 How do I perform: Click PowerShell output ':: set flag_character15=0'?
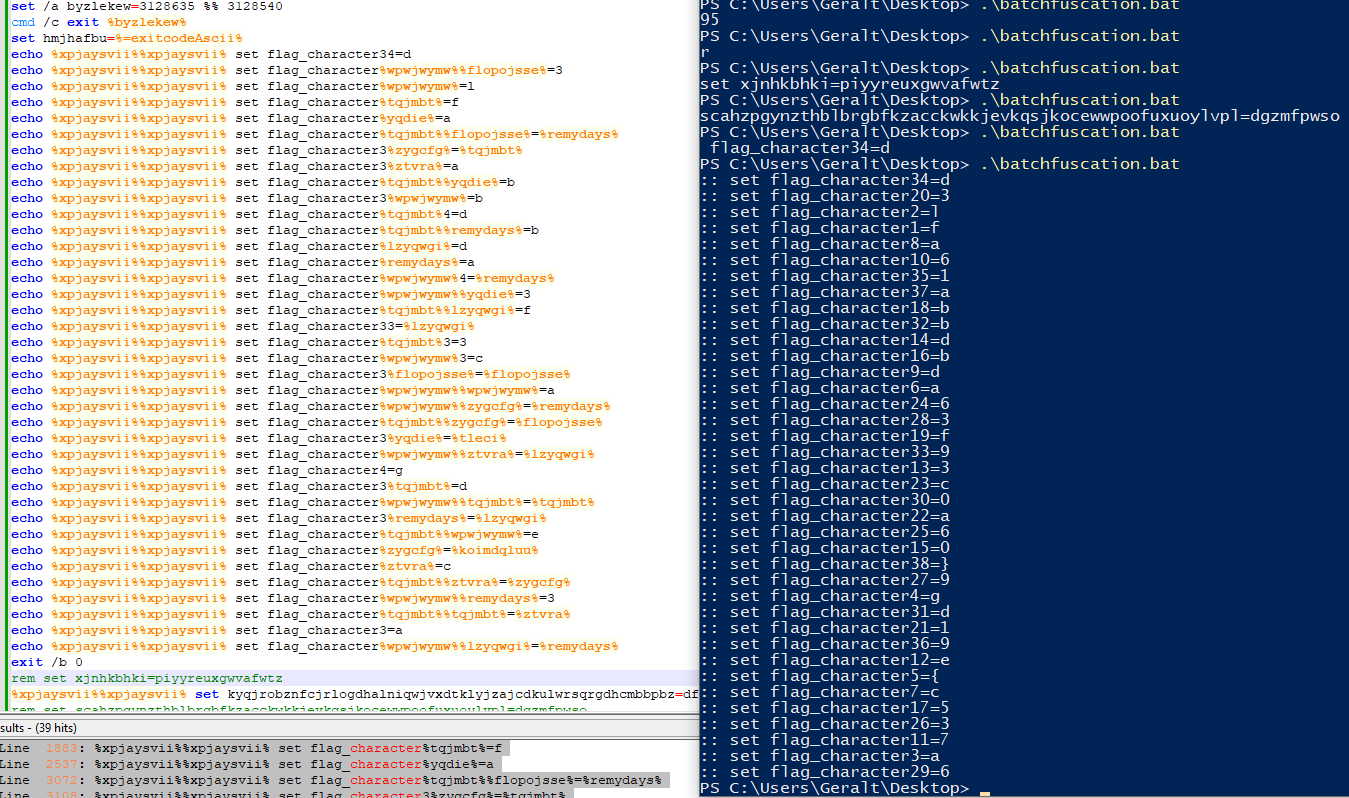(x=826, y=548)
